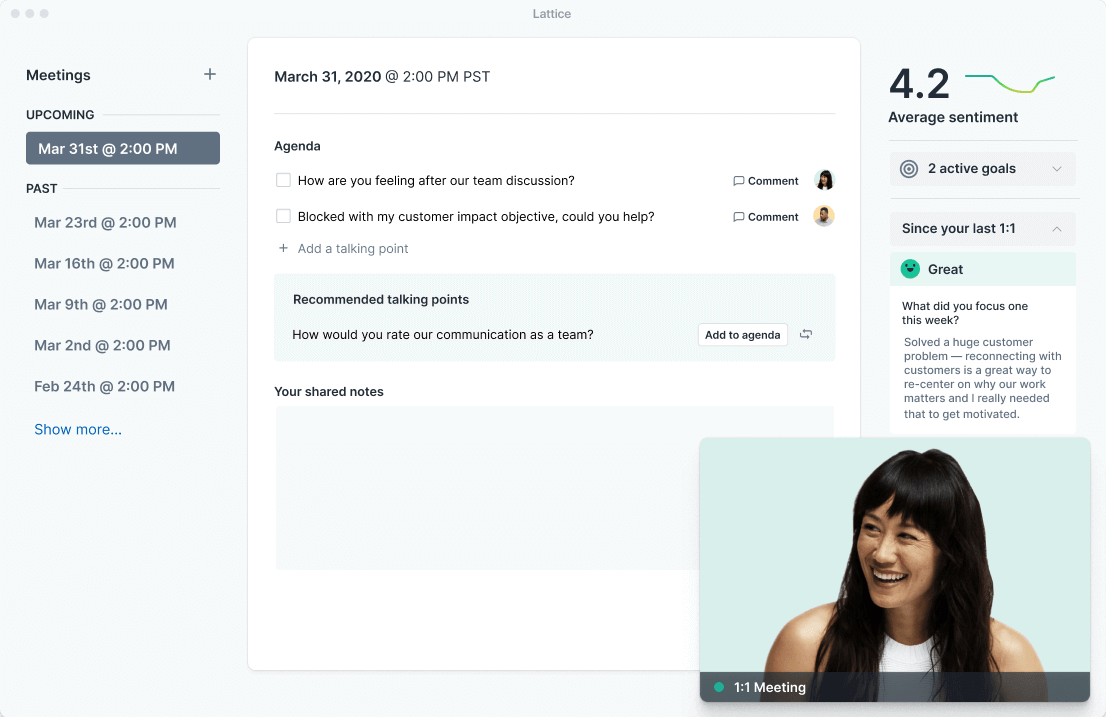This screenshot has width=1106, height=717.
Task: Open the Mar 2nd @ 2:00 PM past meeting
Action: (x=102, y=345)
